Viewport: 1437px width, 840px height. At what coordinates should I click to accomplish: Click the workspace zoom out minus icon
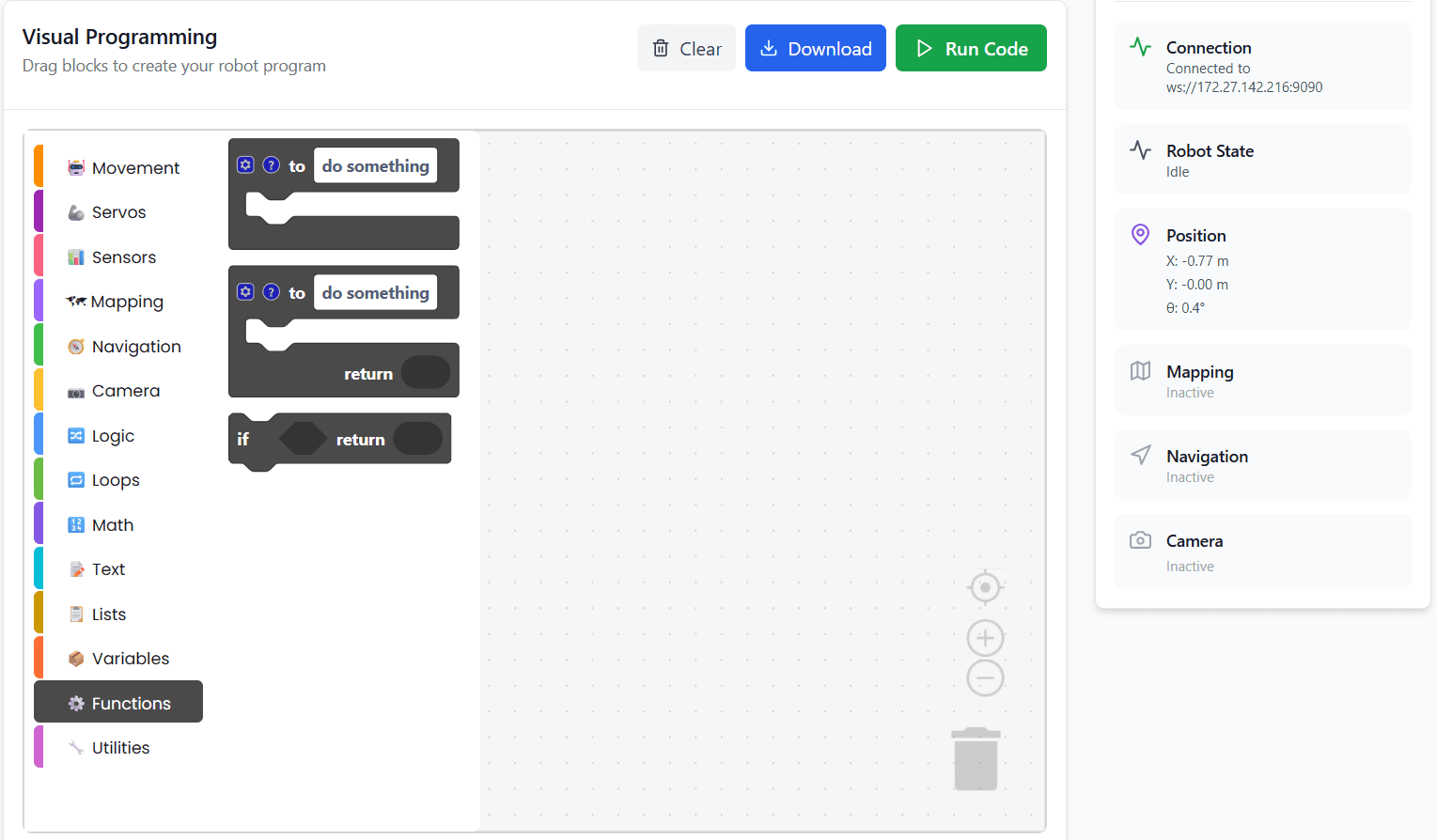[985, 677]
